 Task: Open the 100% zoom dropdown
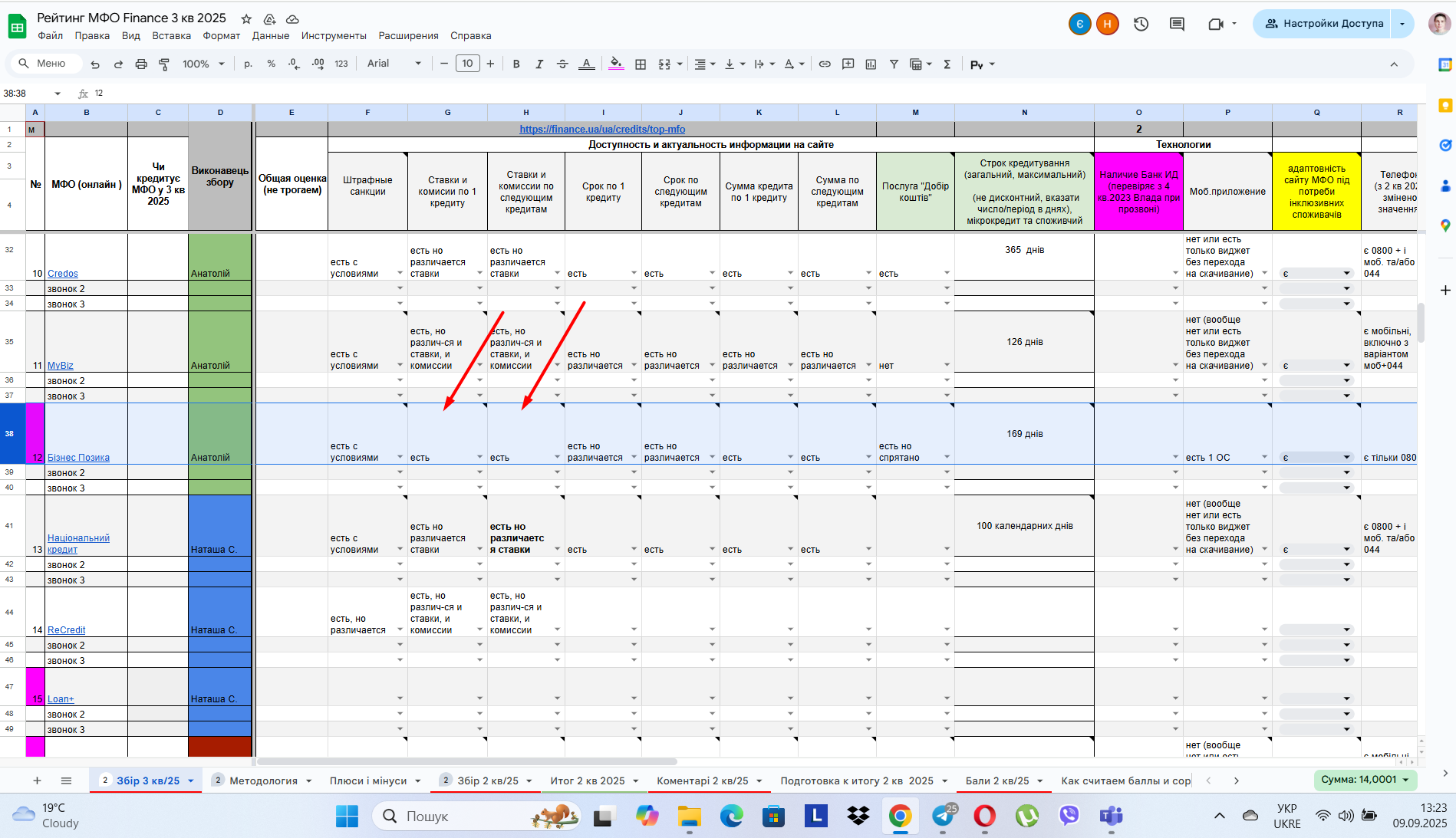[x=203, y=64]
